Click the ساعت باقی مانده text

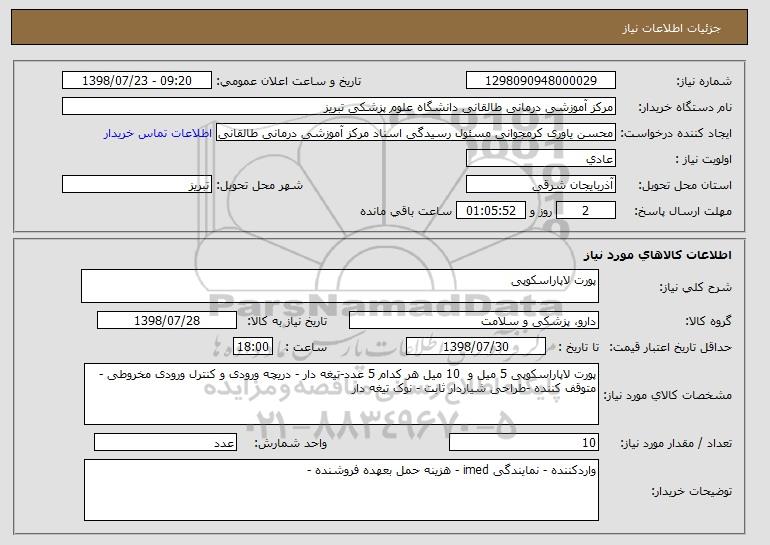(x=406, y=211)
